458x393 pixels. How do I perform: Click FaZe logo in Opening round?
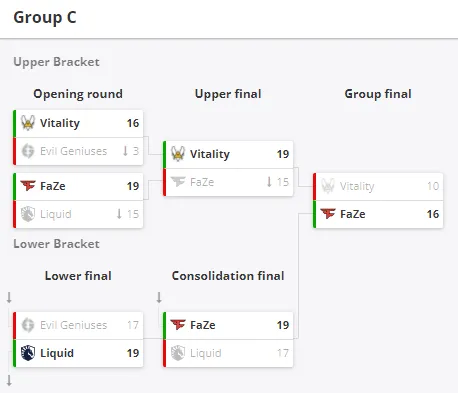coord(28,186)
